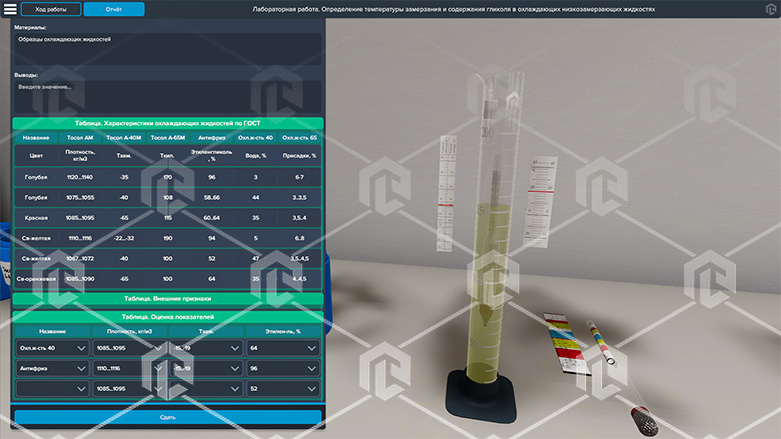Click the floating scale card left of cylinder

click(x=446, y=193)
